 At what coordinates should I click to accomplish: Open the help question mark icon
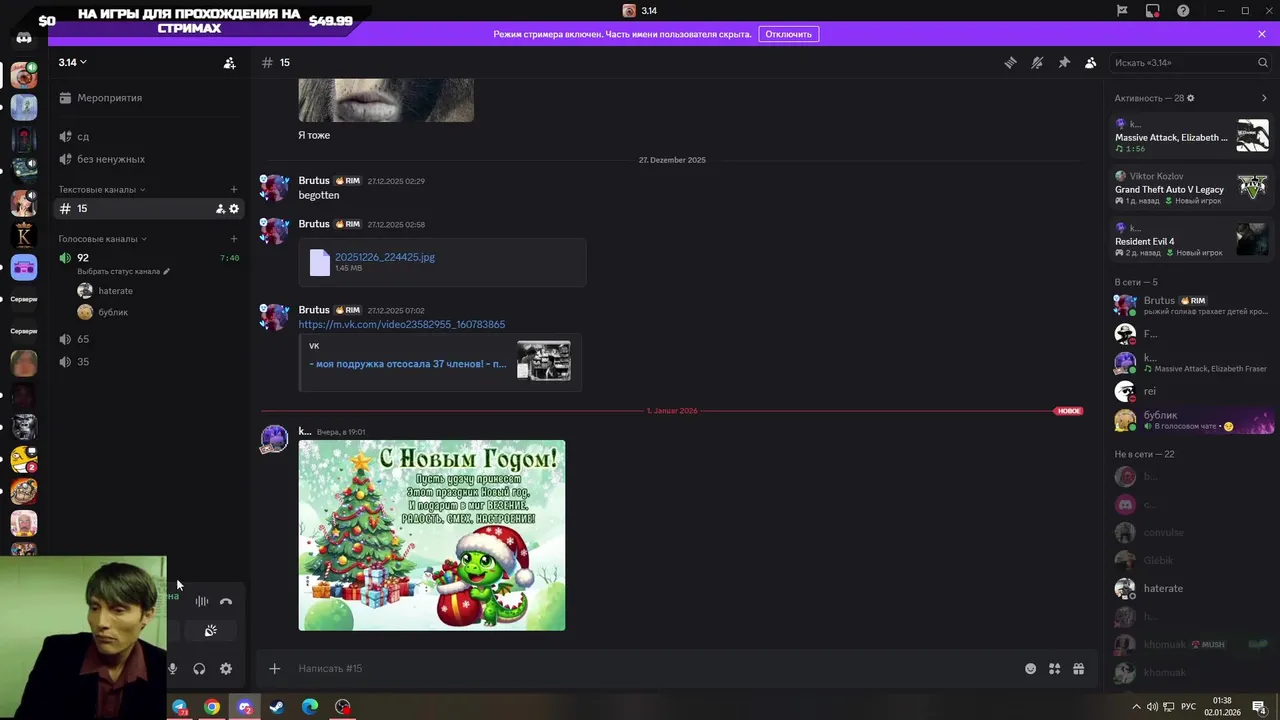[x=1183, y=11]
